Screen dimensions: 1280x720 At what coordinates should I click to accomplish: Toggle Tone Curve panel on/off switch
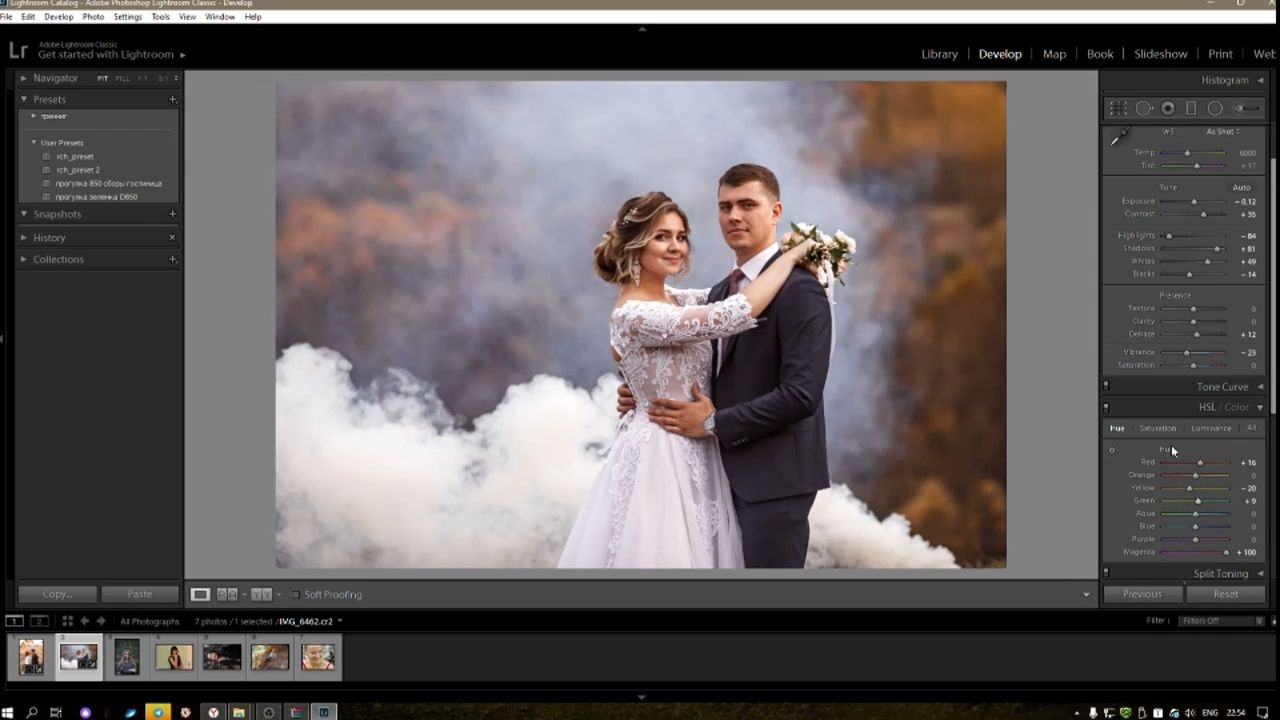[1106, 386]
